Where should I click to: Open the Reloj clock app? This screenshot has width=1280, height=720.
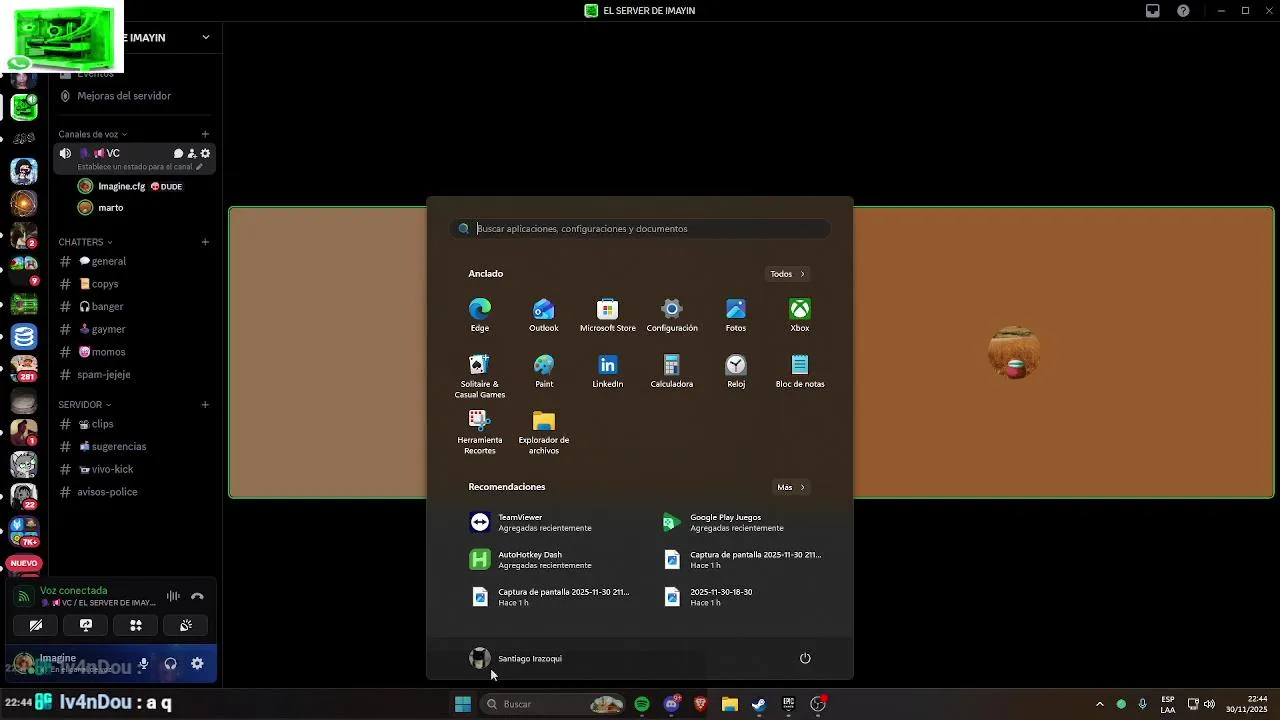[736, 370]
